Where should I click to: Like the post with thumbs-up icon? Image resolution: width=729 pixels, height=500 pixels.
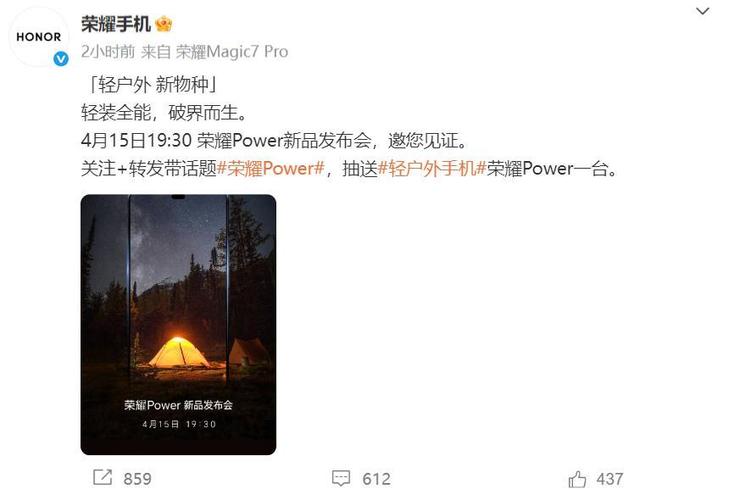click(x=577, y=479)
